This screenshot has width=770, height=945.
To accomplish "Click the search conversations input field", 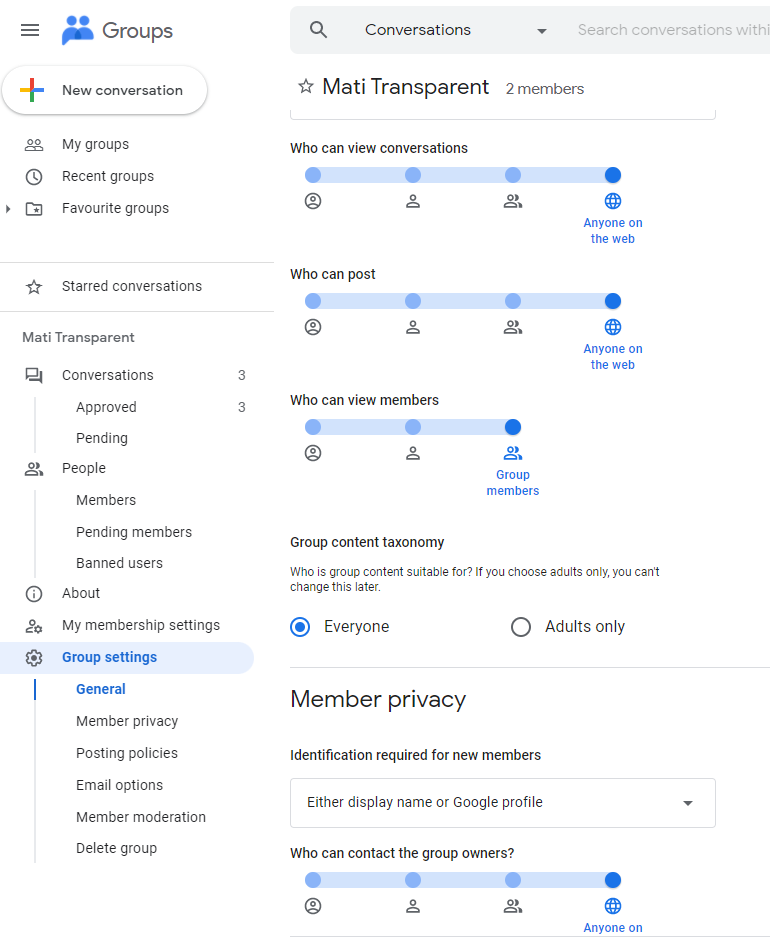I will (672, 30).
